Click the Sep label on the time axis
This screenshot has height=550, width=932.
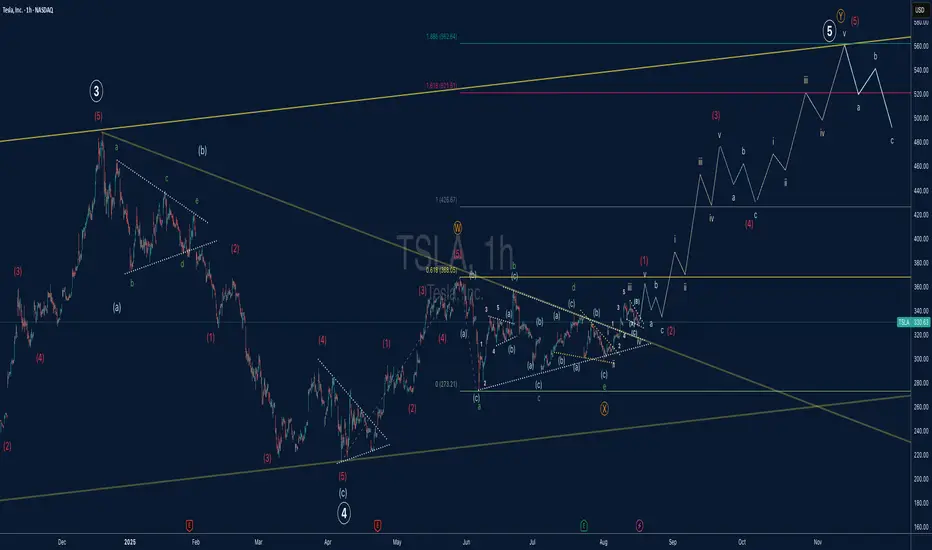click(x=672, y=542)
